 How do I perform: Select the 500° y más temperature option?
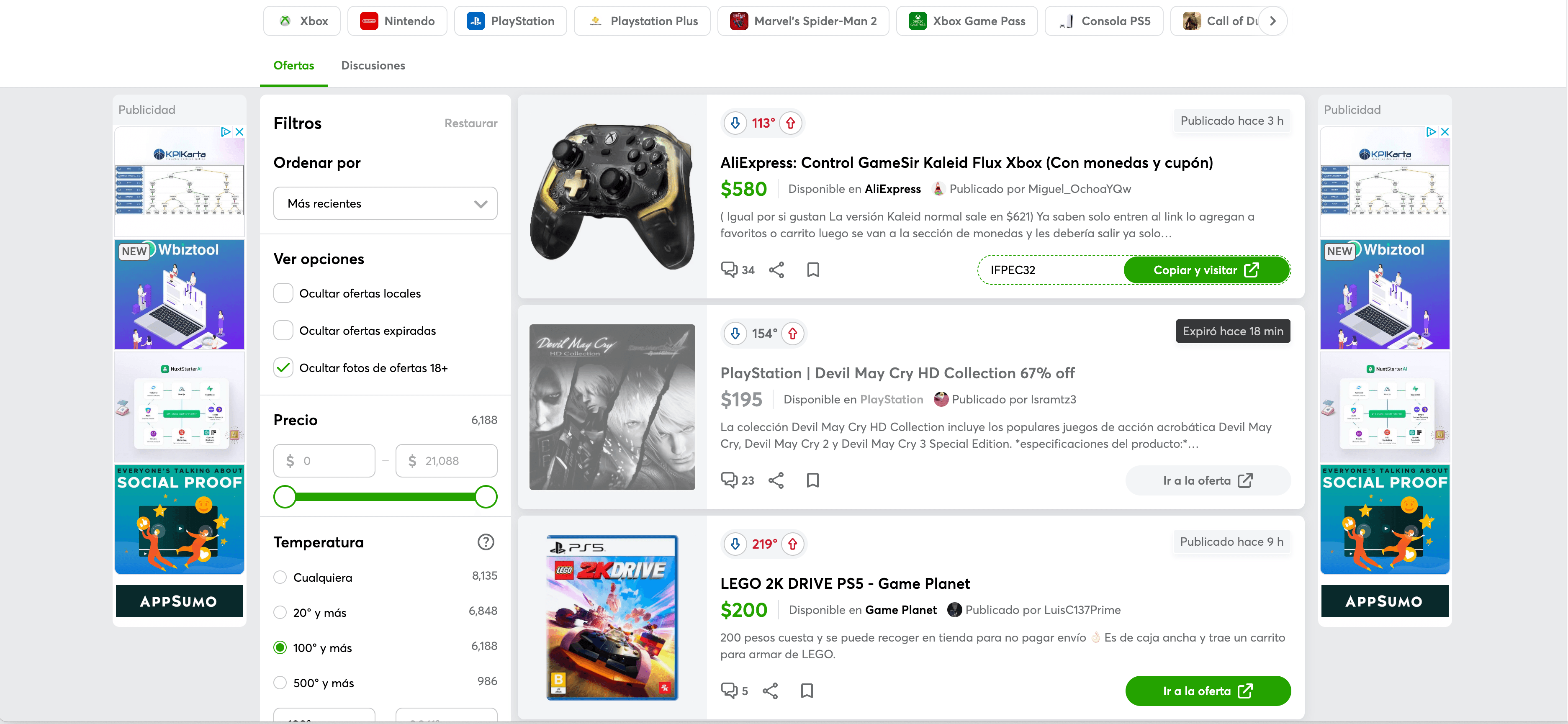[280, 683]
